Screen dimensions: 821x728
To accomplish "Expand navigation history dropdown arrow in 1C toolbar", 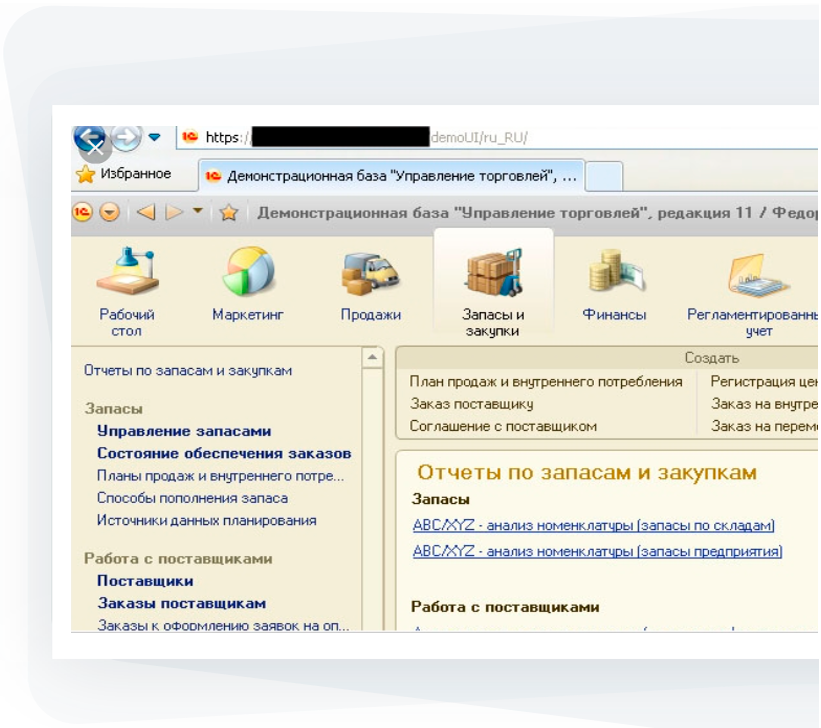I will tap(198, 212).
